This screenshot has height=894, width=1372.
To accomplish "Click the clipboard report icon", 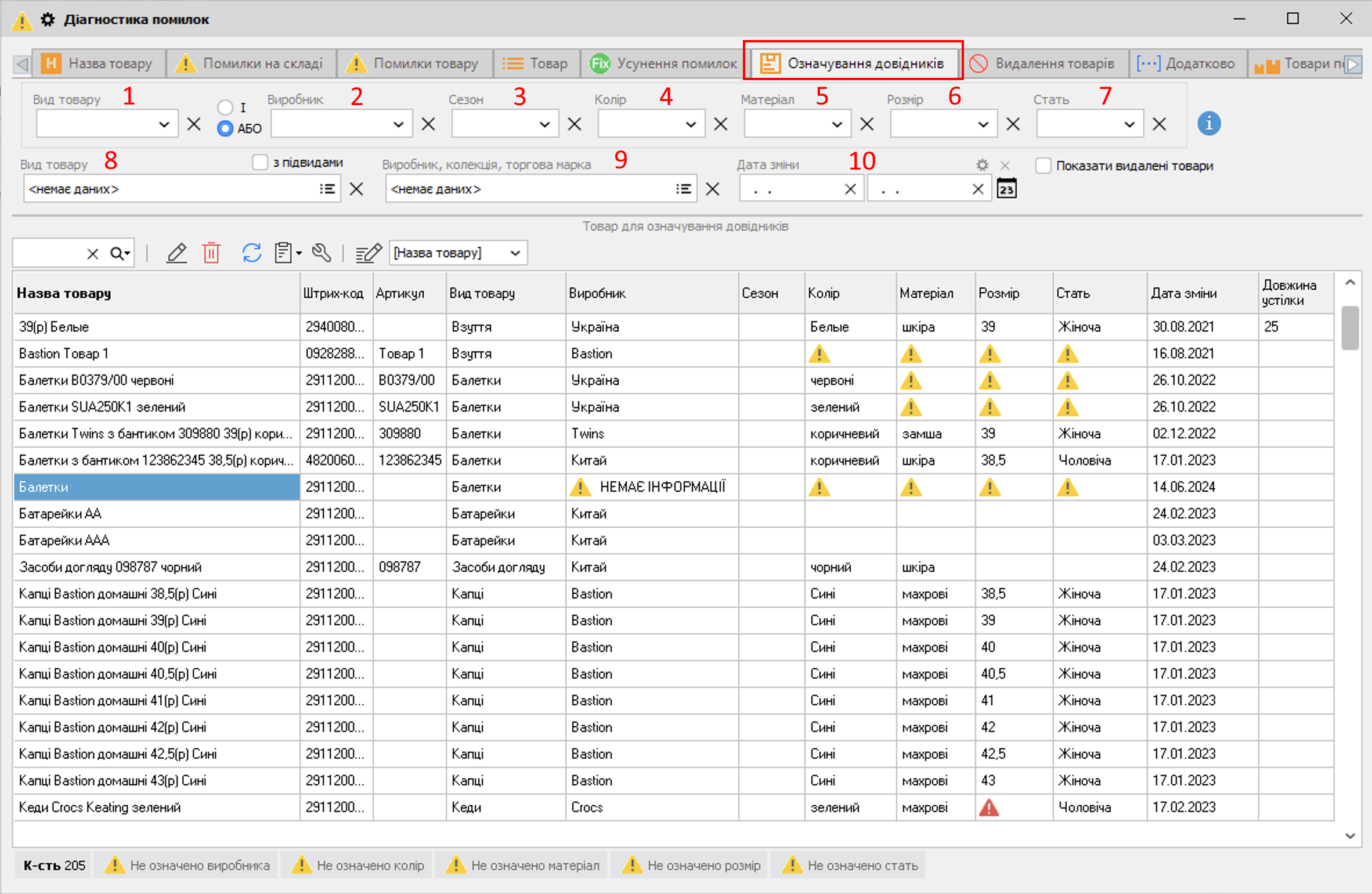I will pyautogui.click(x=284, y=253).
